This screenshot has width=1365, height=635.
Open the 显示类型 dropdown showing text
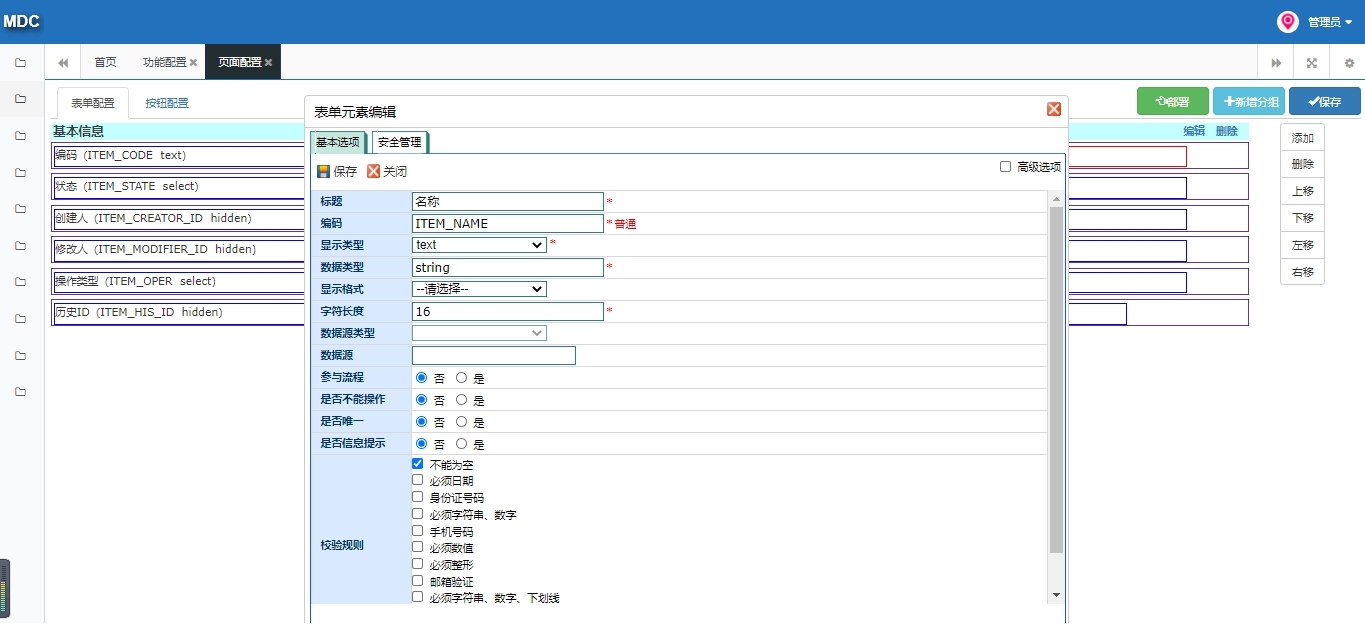point(479,245)
